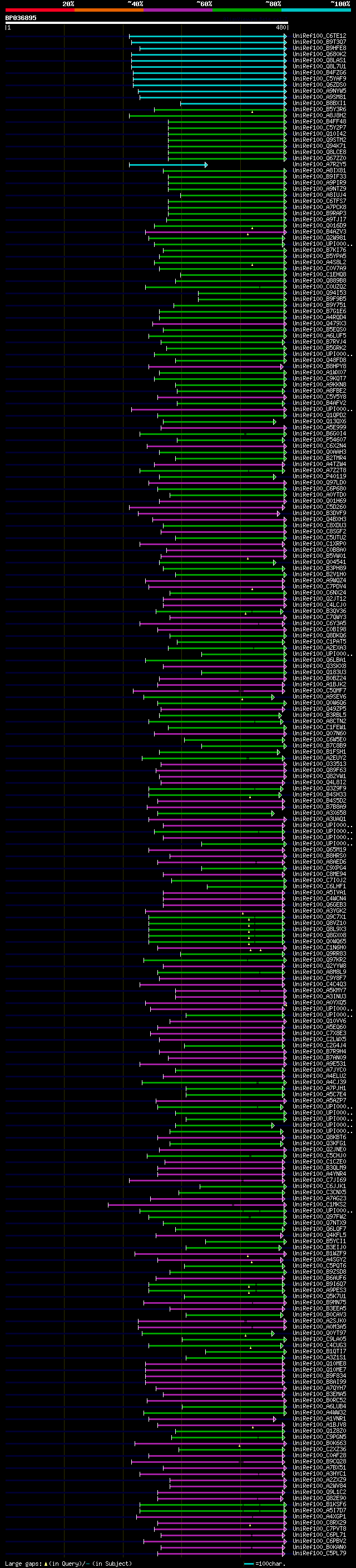Click label UniRef100_Q13QX6

click(x=319, y=421)
